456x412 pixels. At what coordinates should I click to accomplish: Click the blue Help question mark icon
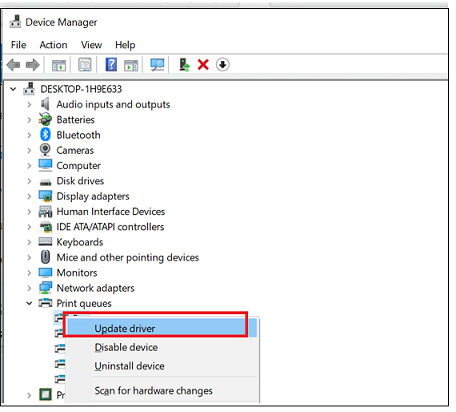pyautogui.click(x=111, y=64)
